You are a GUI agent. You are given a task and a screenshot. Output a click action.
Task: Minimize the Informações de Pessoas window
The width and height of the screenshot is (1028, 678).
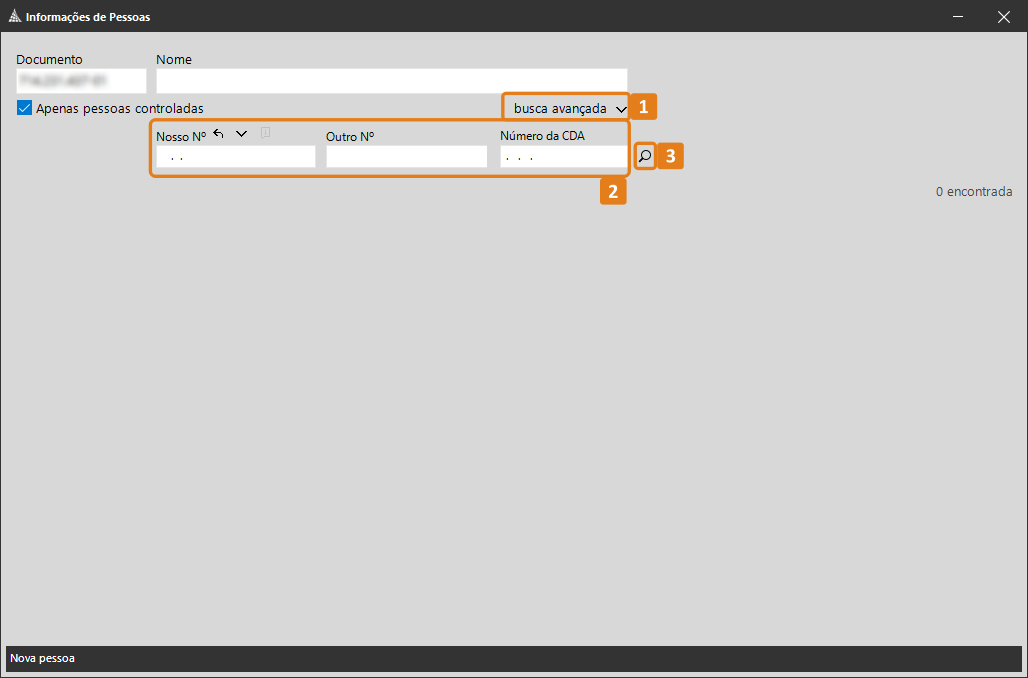point(958,17)
